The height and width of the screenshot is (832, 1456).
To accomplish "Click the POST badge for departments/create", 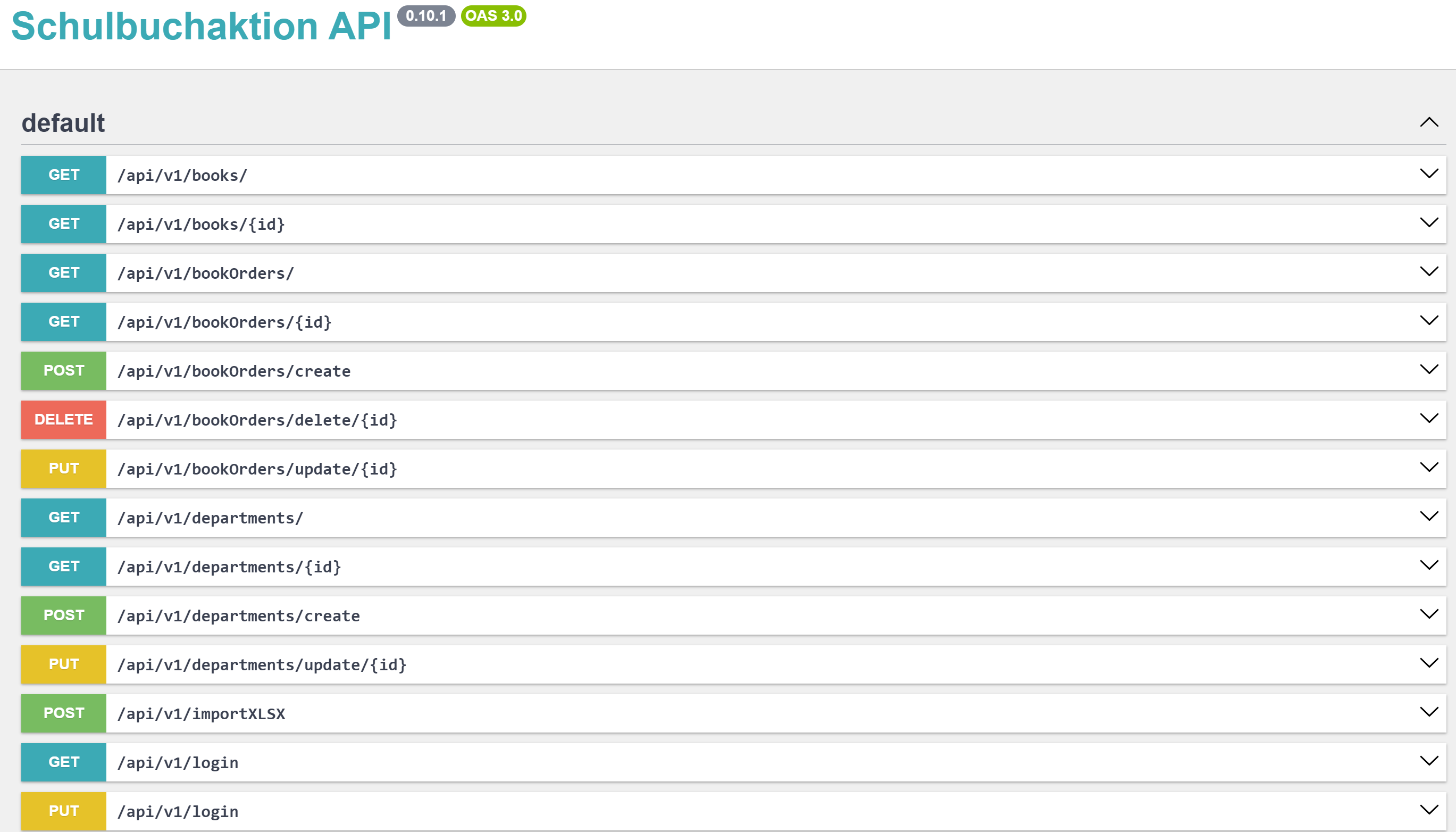I will point(63,615).
